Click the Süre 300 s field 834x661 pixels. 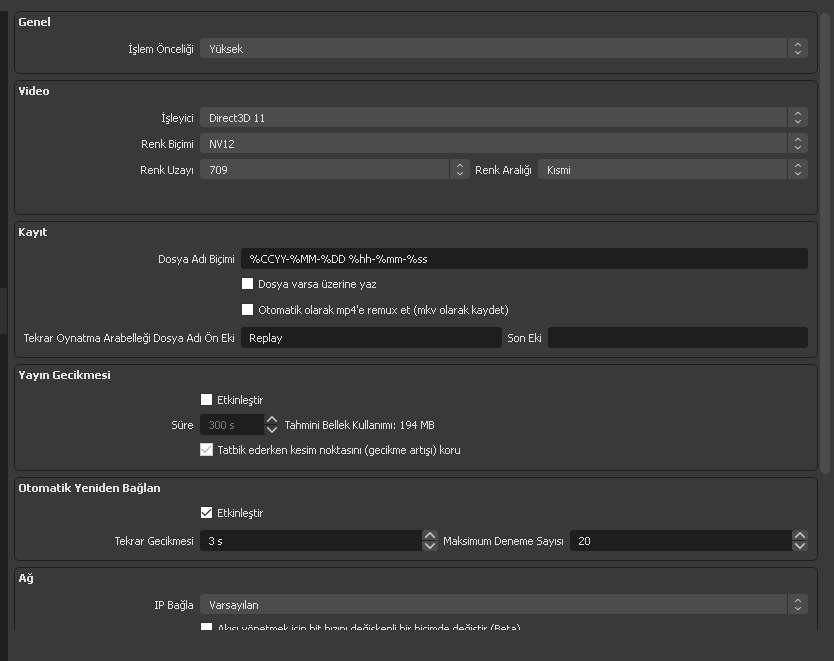[231, 425]
